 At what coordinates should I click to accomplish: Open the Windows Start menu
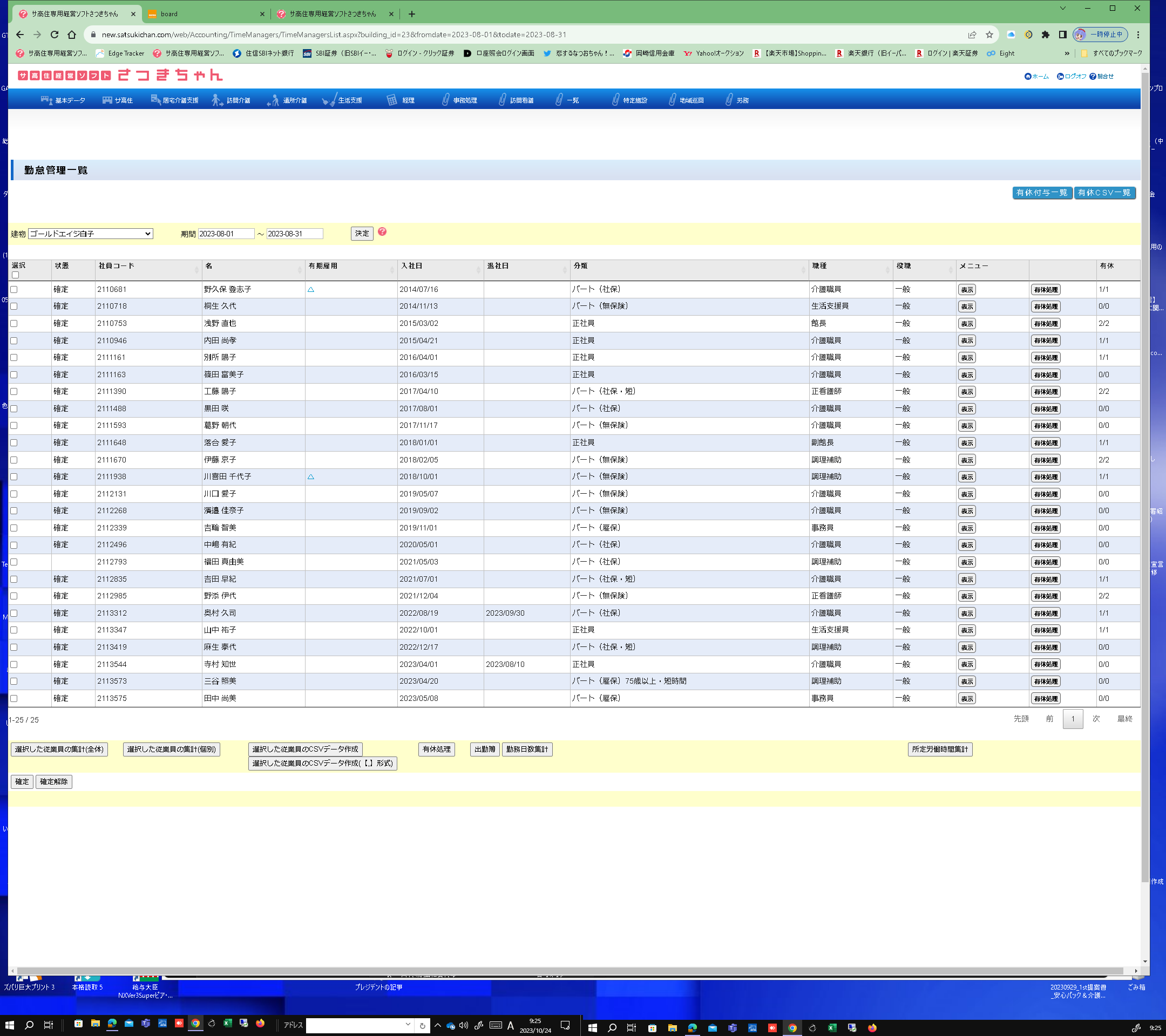10,1025
